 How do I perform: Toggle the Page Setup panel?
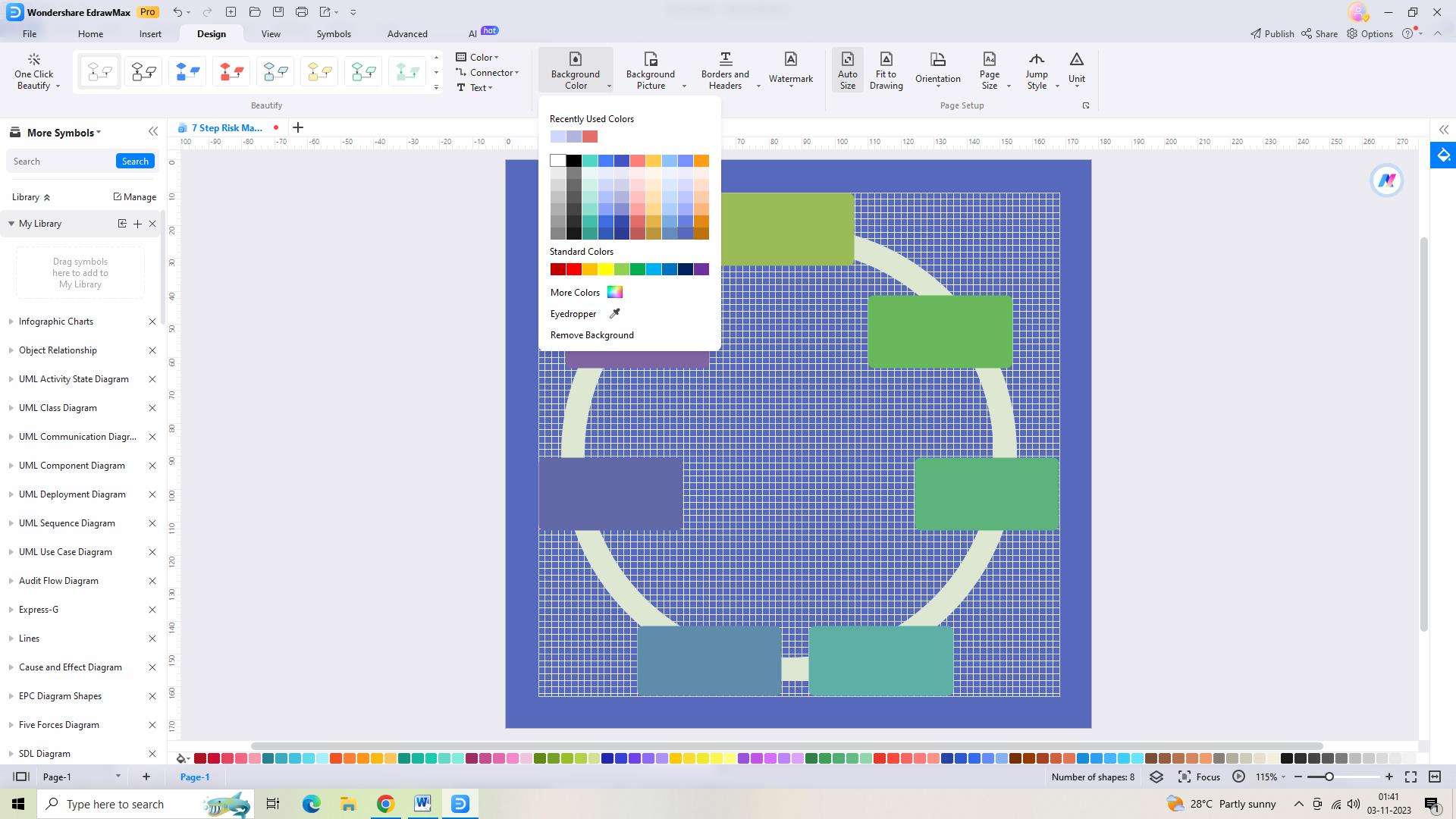pos(1085,105)
